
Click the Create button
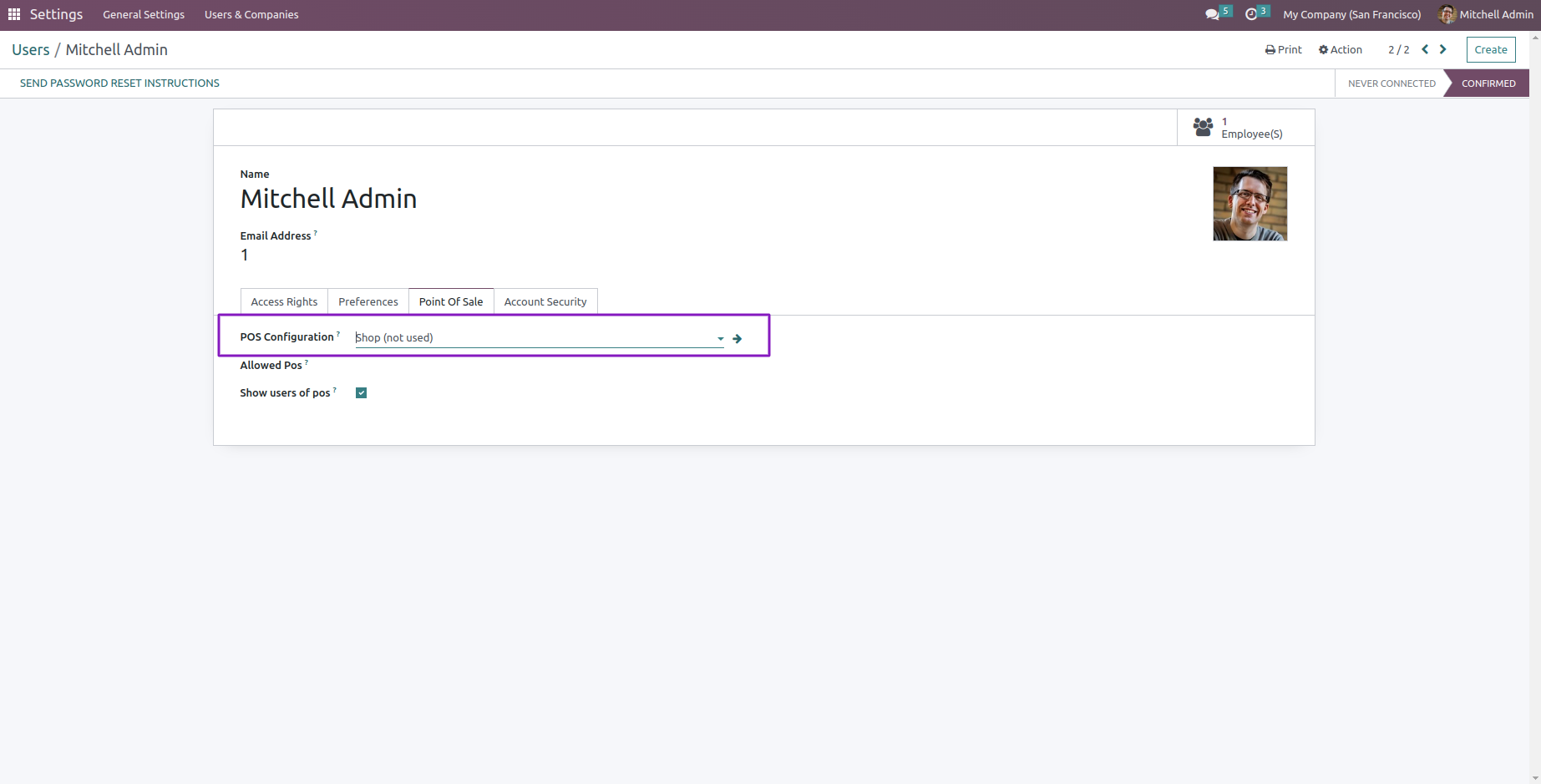1491,49
